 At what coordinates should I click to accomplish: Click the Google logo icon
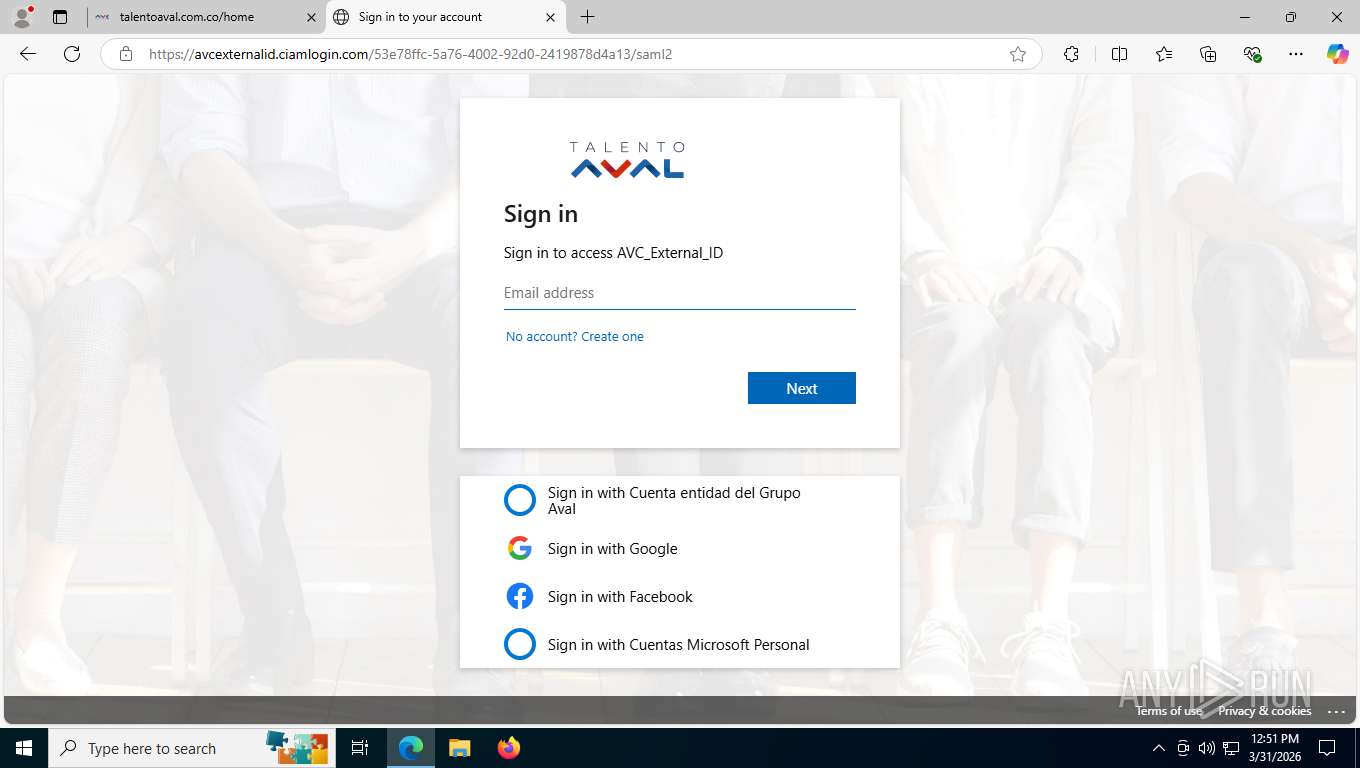click(520, 548)
